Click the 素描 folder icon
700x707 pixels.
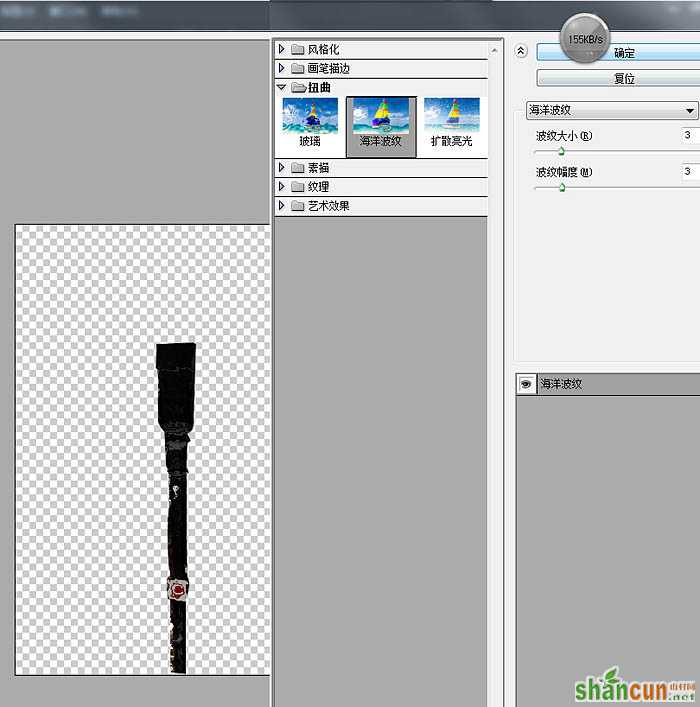[297, 168]
